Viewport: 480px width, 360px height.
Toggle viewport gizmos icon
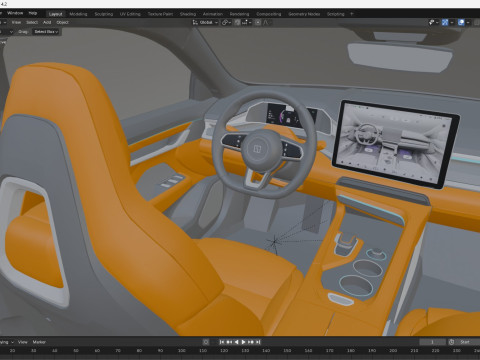pyautogui.click(x=445, y=22)
